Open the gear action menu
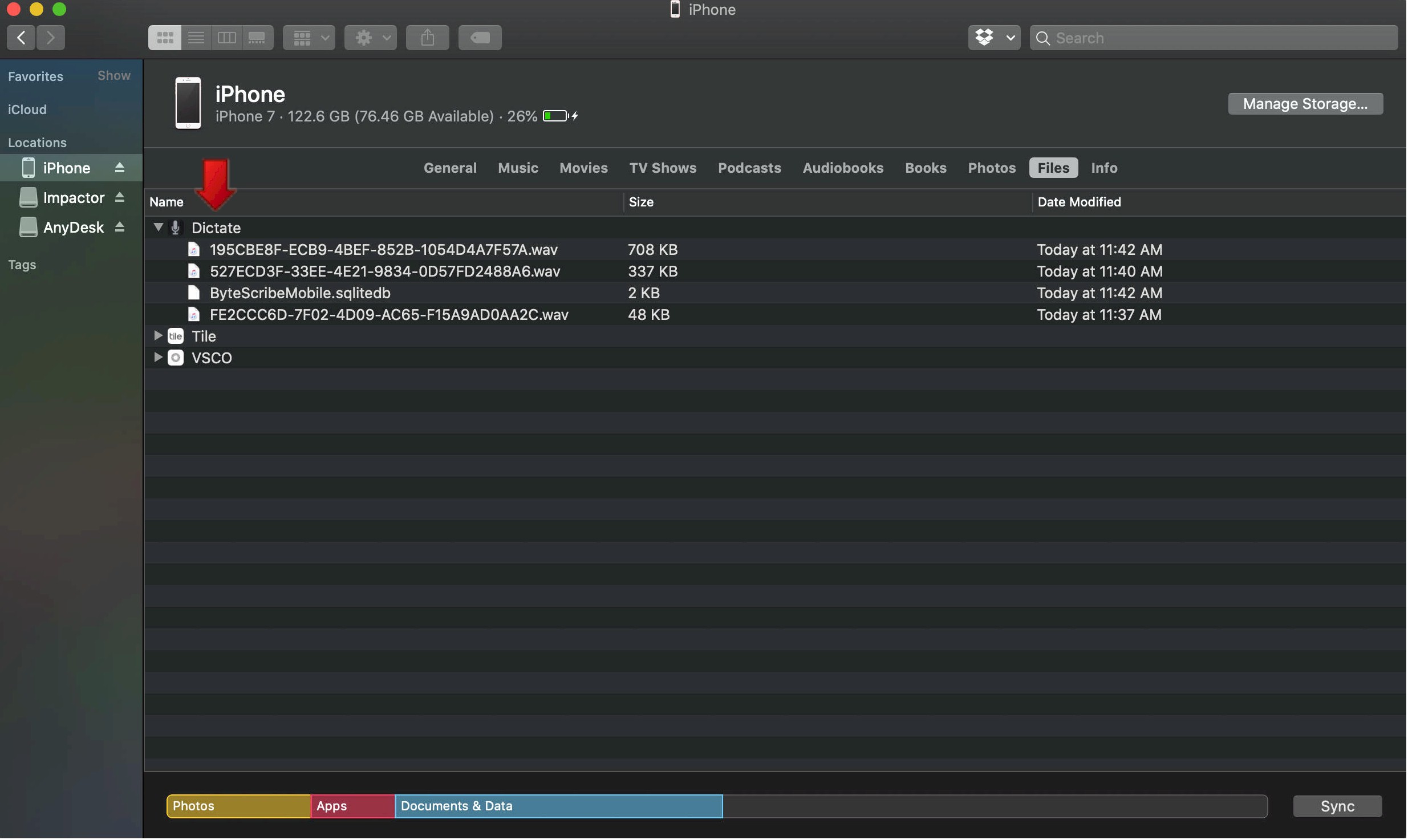1408x840 pixels. pos(371,38)
